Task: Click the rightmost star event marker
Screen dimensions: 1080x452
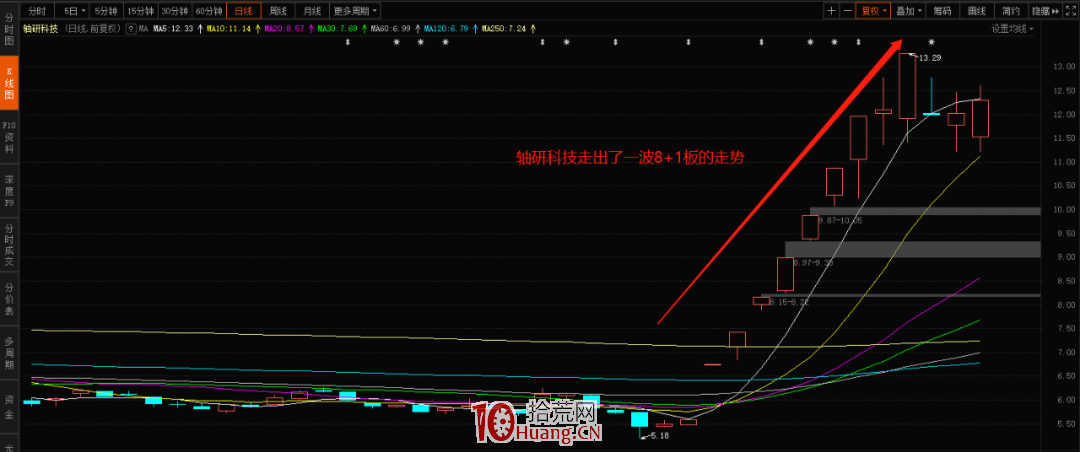Action: pyautogui.click(x=931, y=42)
